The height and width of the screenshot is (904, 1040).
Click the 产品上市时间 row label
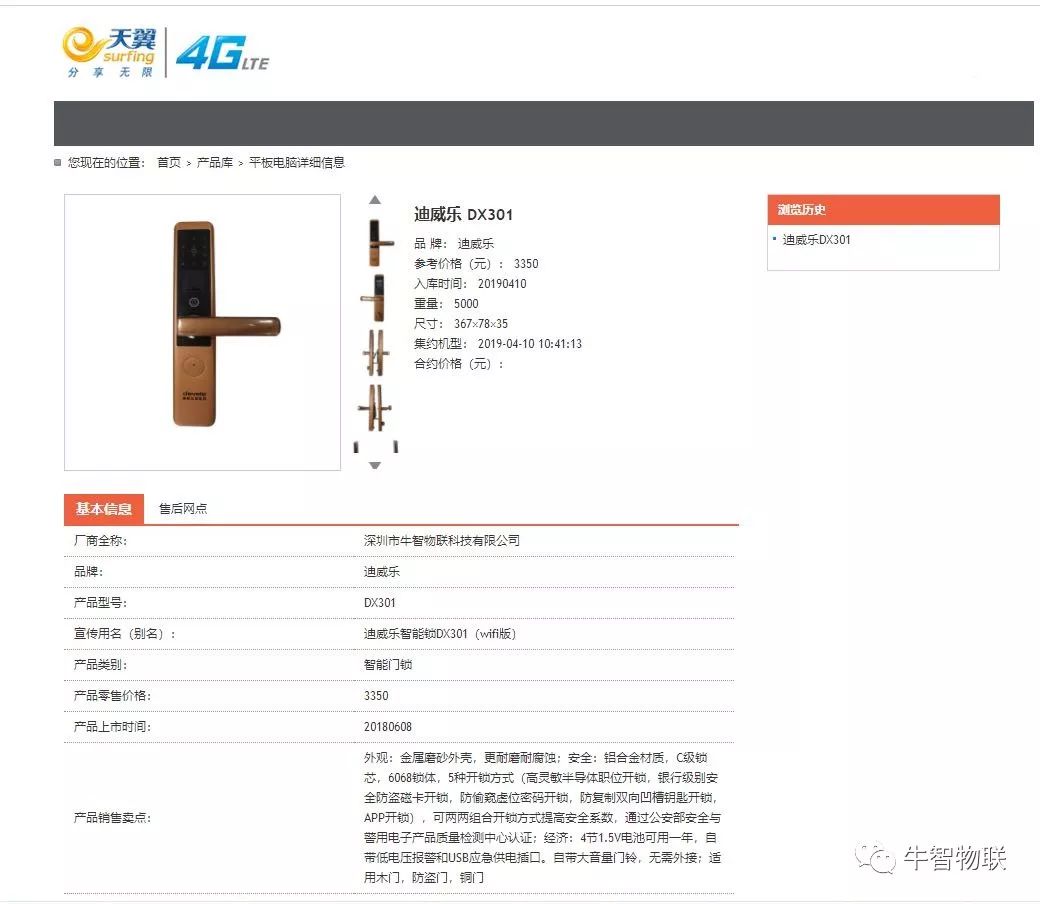click(112, 727)
